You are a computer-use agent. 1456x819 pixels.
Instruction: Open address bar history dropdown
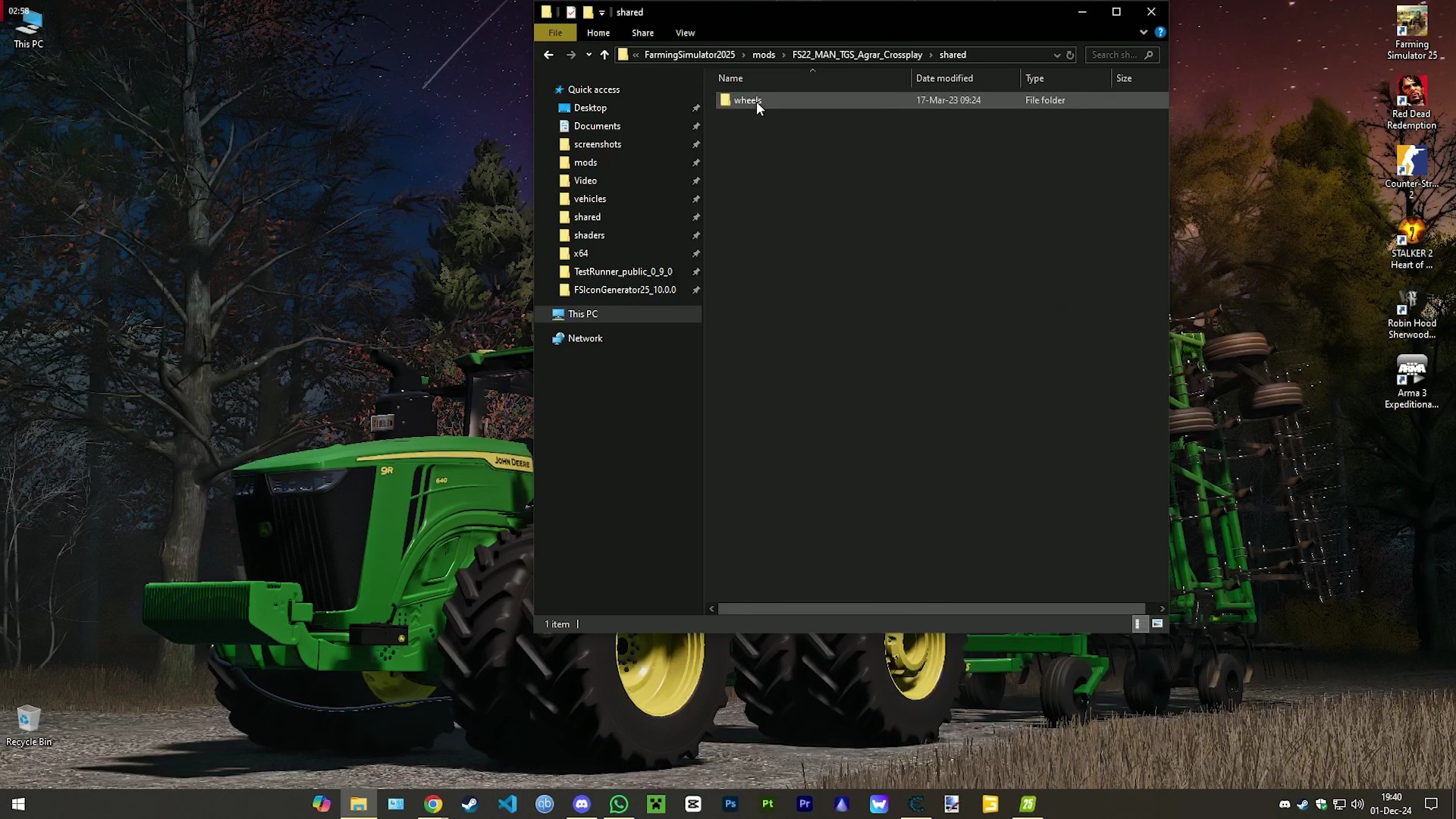1056,55
